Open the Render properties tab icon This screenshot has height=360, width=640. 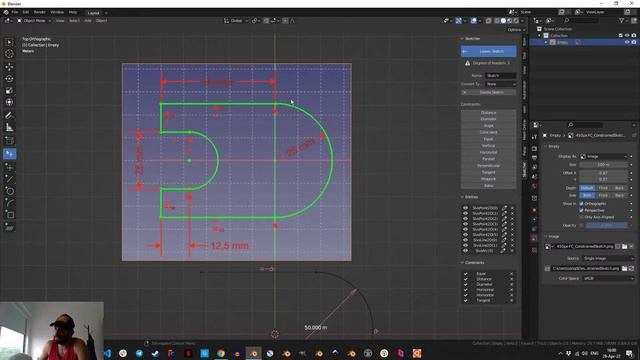[534, 148]
